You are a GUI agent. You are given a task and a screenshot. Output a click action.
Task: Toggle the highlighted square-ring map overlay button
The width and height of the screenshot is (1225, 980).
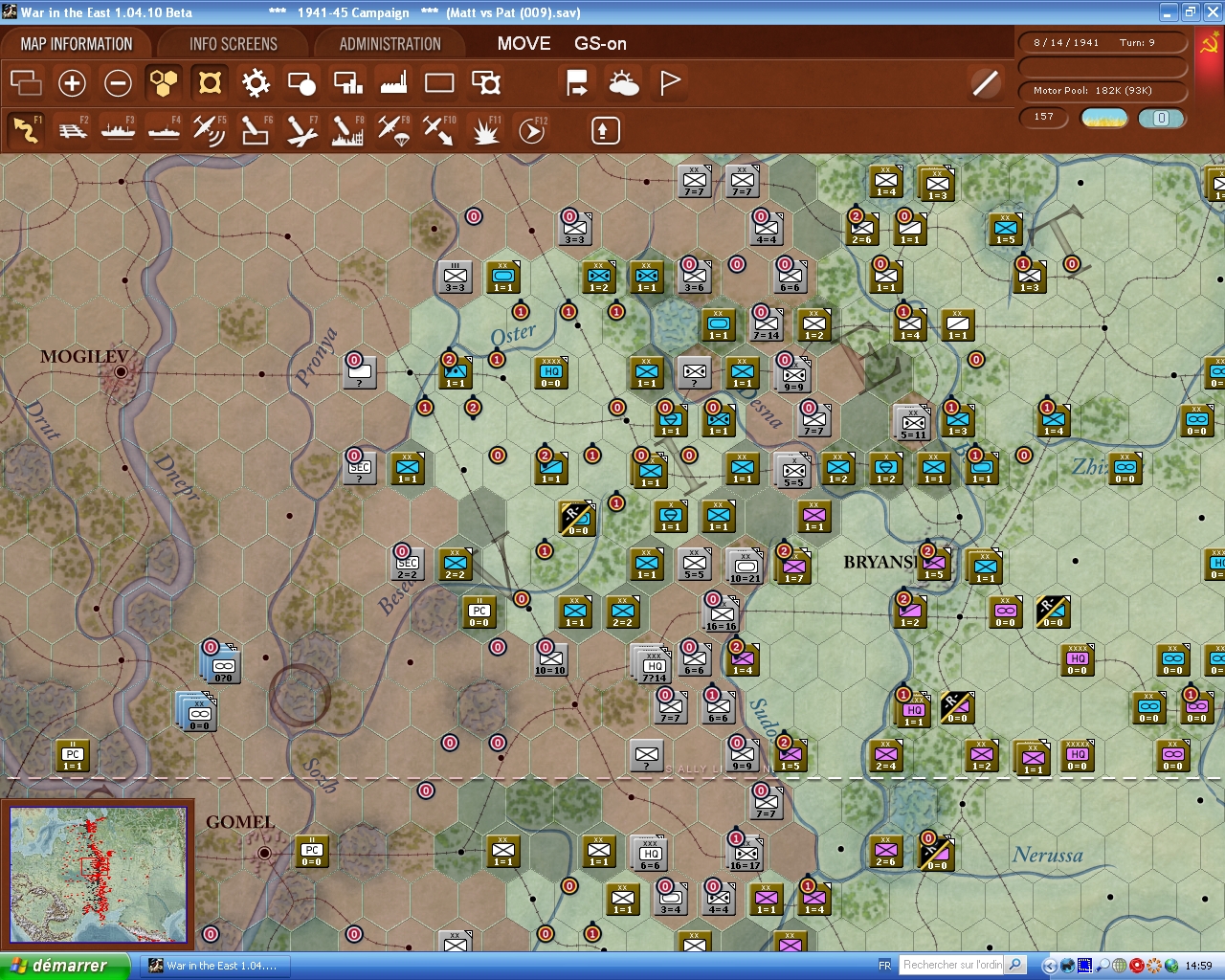(210, 83)
